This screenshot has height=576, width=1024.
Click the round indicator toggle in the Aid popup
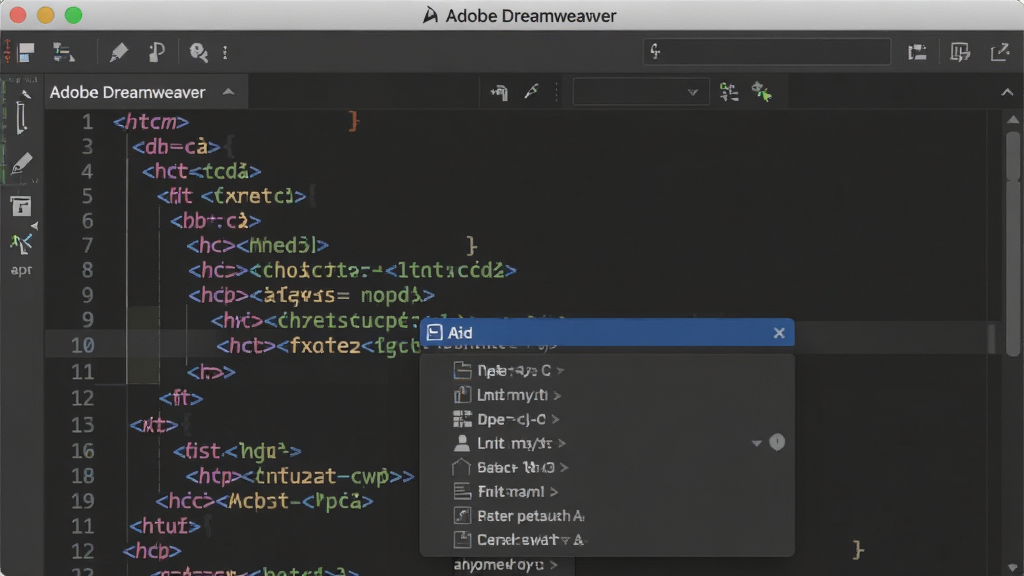[x=777, y=443]
